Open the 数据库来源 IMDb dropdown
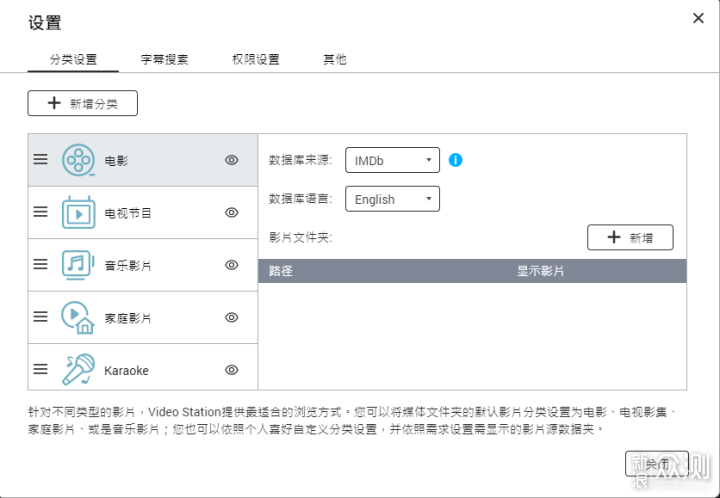720x498 pixels. point(392,160)
